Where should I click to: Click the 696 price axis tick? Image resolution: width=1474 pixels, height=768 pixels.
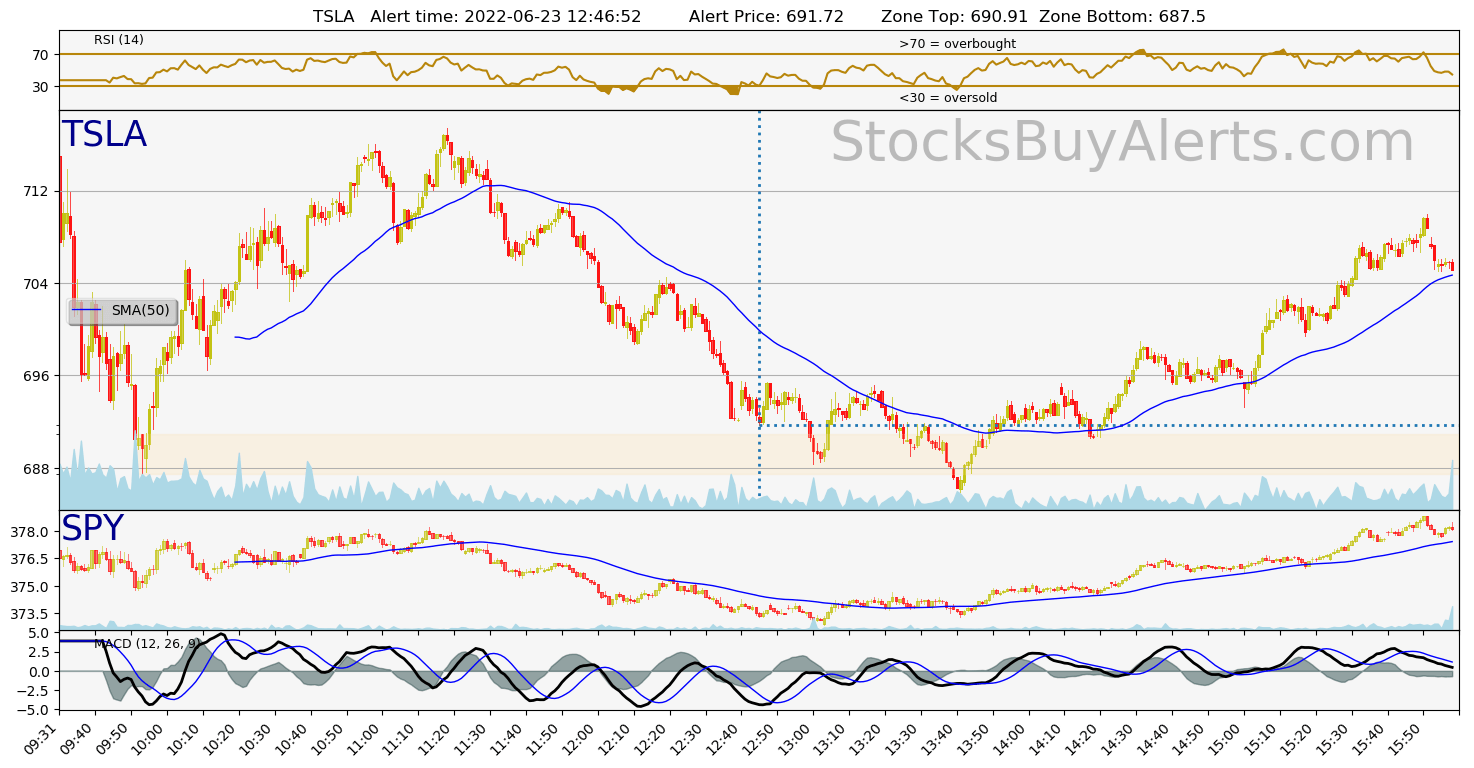[x=36, y=376]
